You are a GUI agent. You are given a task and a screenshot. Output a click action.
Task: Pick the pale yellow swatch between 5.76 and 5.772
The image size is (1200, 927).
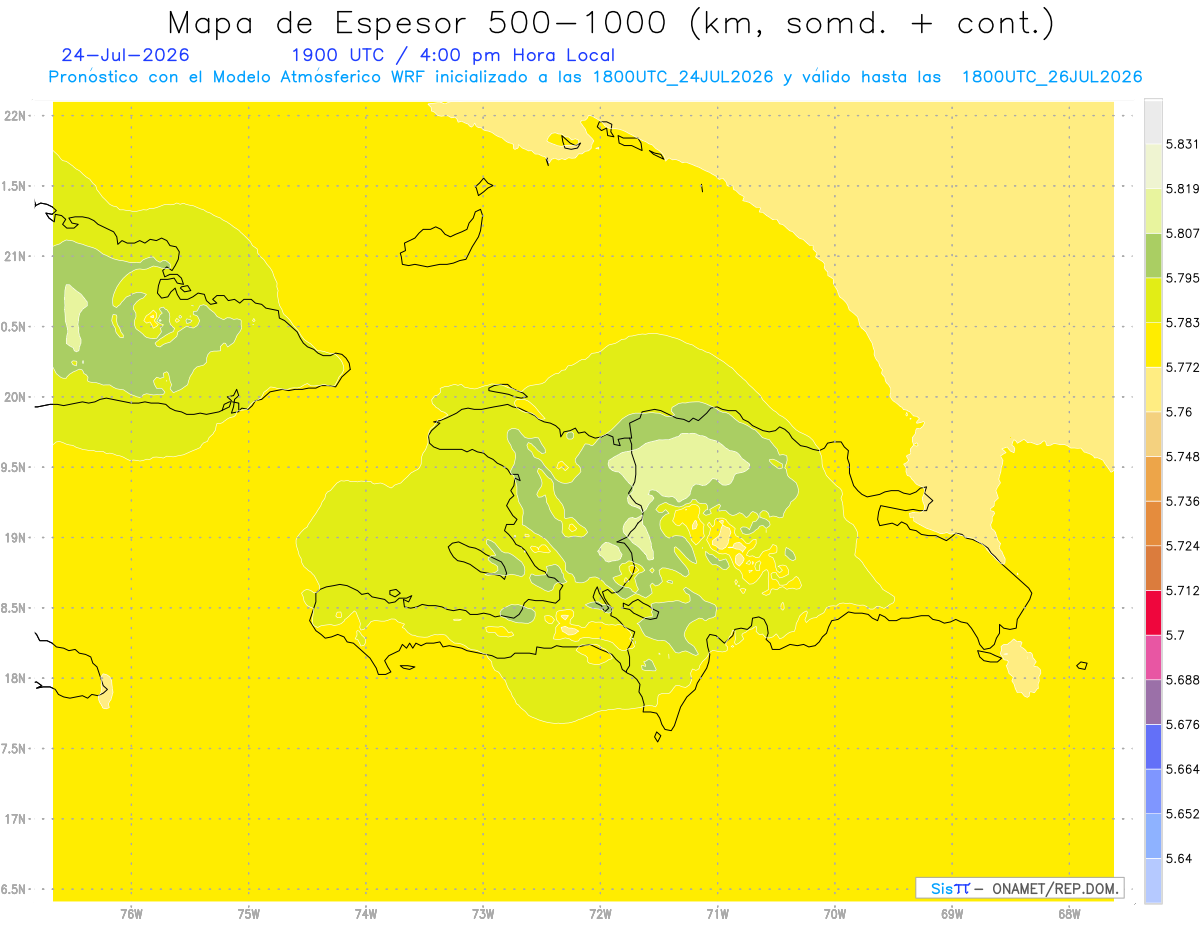(x=1153, y=389)
